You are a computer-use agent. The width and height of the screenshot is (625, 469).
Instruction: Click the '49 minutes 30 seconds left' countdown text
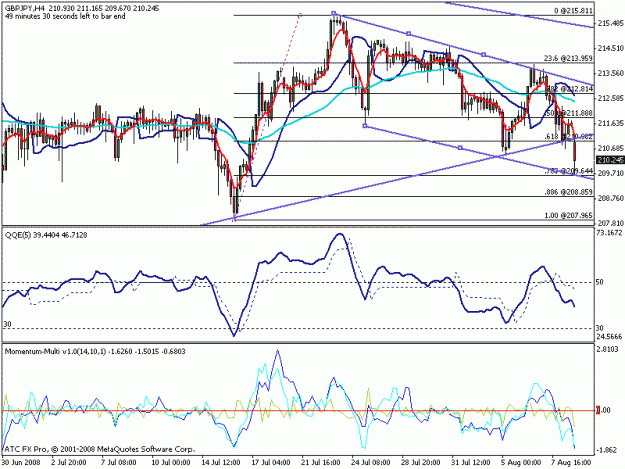65,16
